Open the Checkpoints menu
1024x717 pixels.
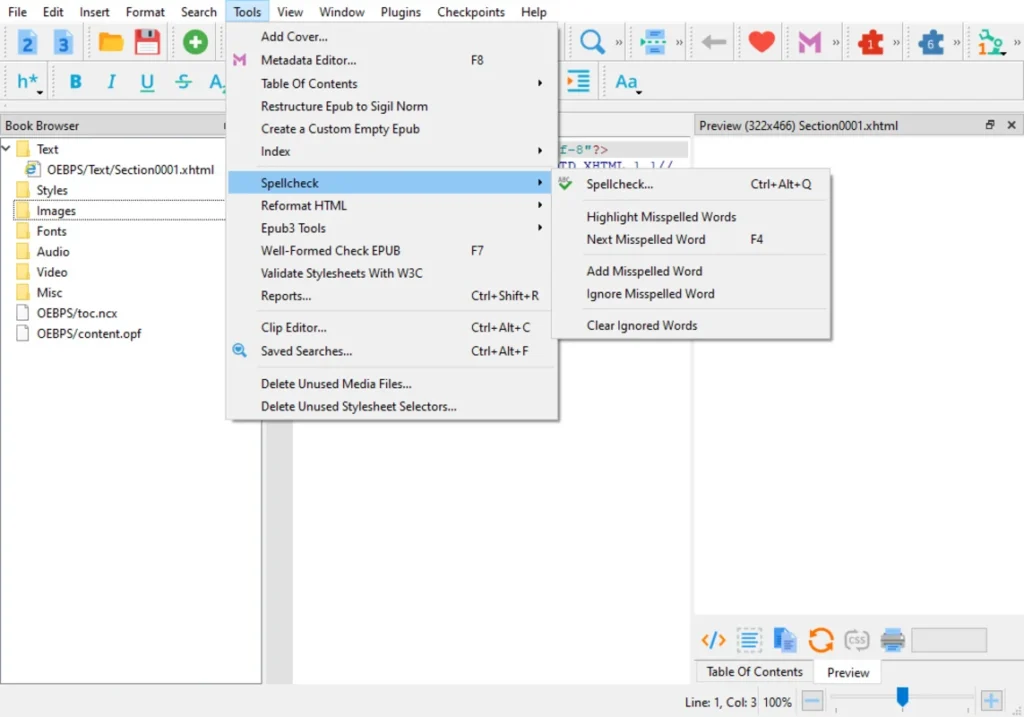[x=471, y=12]
